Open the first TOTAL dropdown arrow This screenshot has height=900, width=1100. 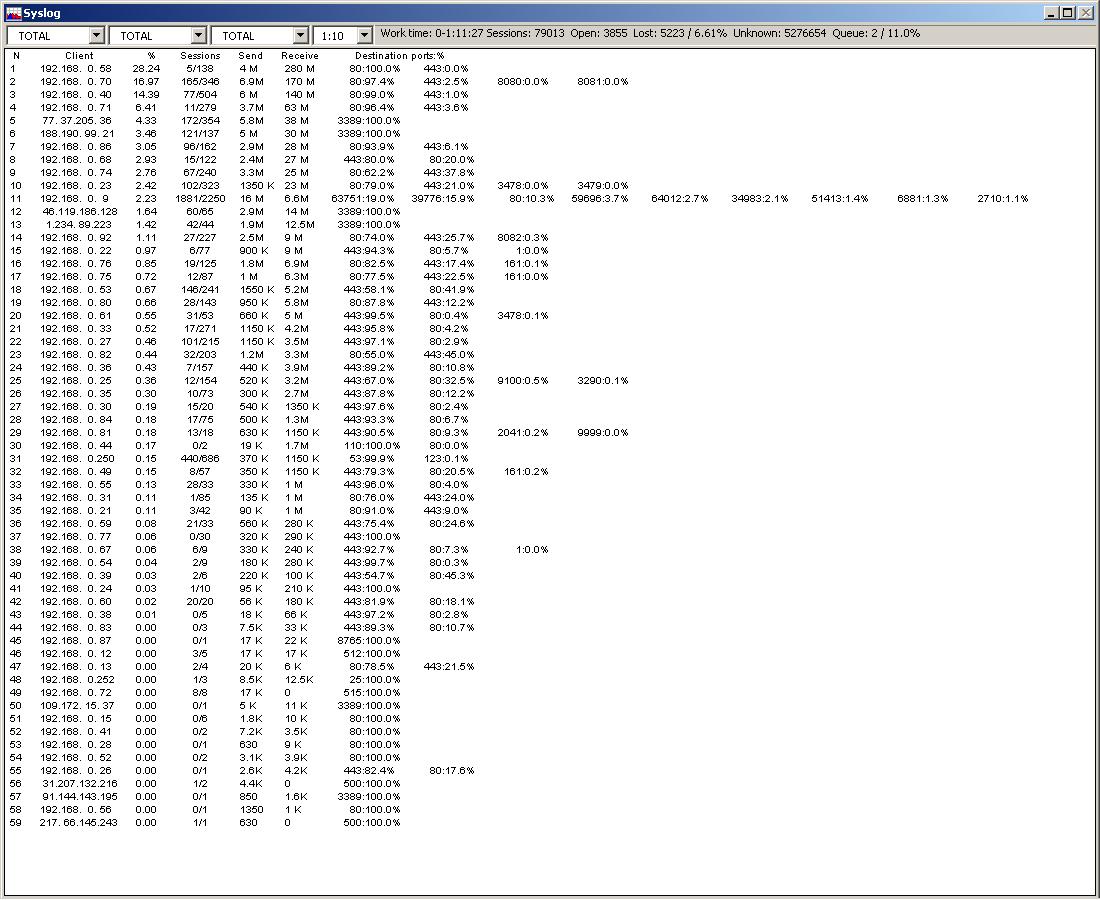coord(97,36)
